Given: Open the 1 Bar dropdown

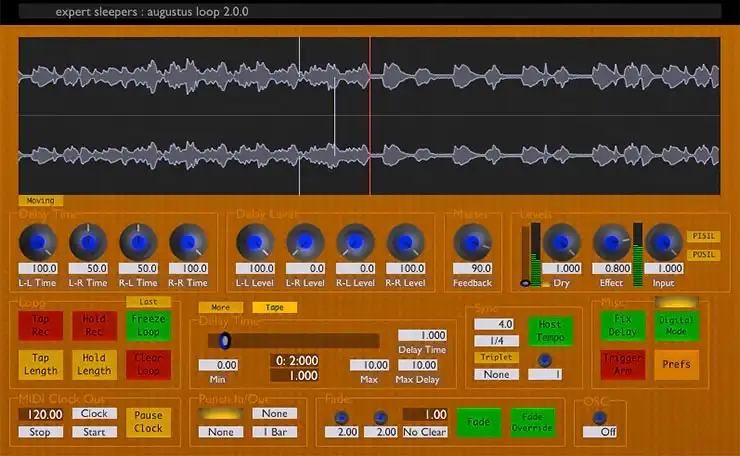Looking at the screenshot, I should (x=275, y=432).
